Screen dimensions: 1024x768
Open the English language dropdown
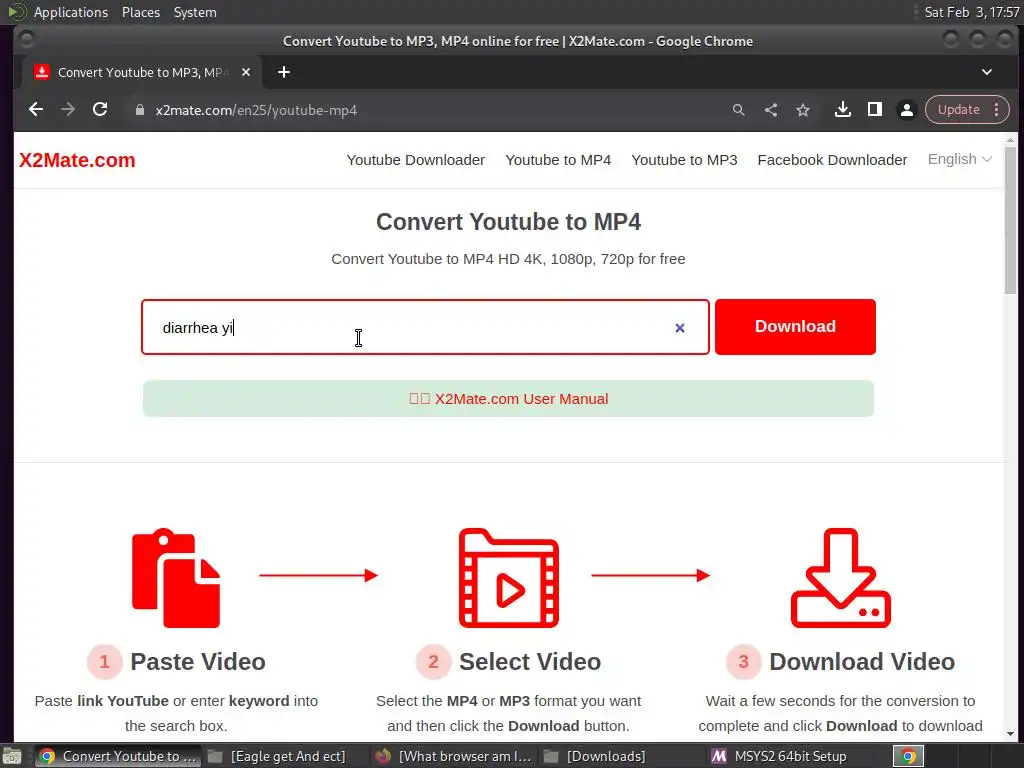959,159
